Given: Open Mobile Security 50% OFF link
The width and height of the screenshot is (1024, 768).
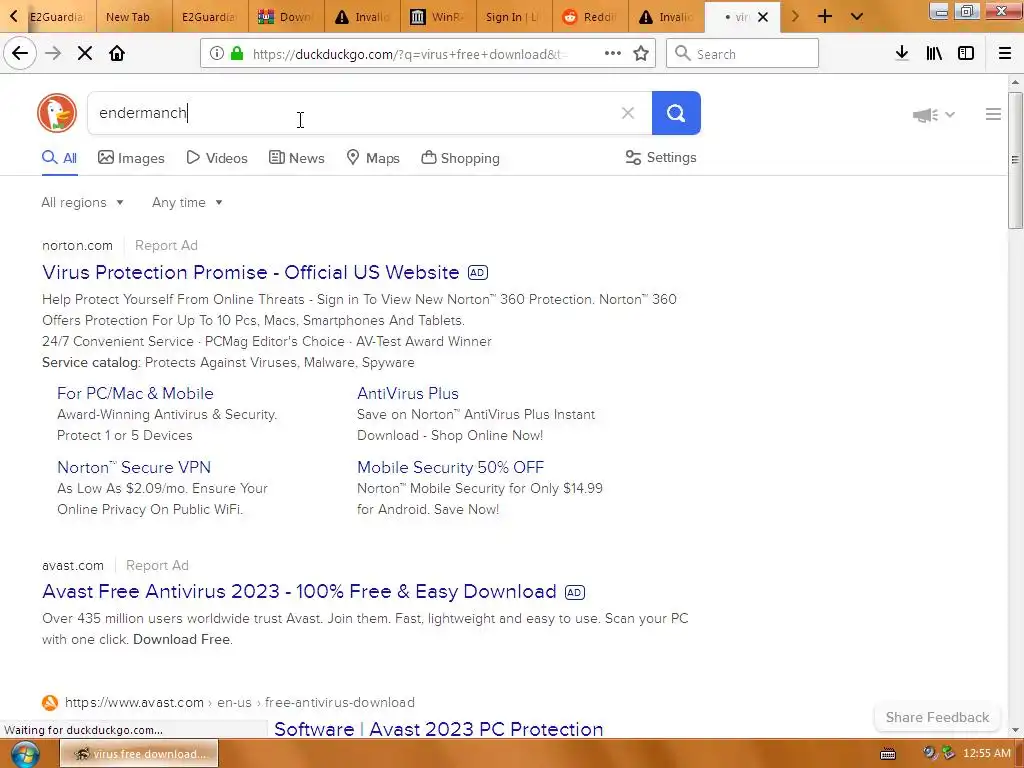Looking at the screenshot, I should [x=451, y=467].
